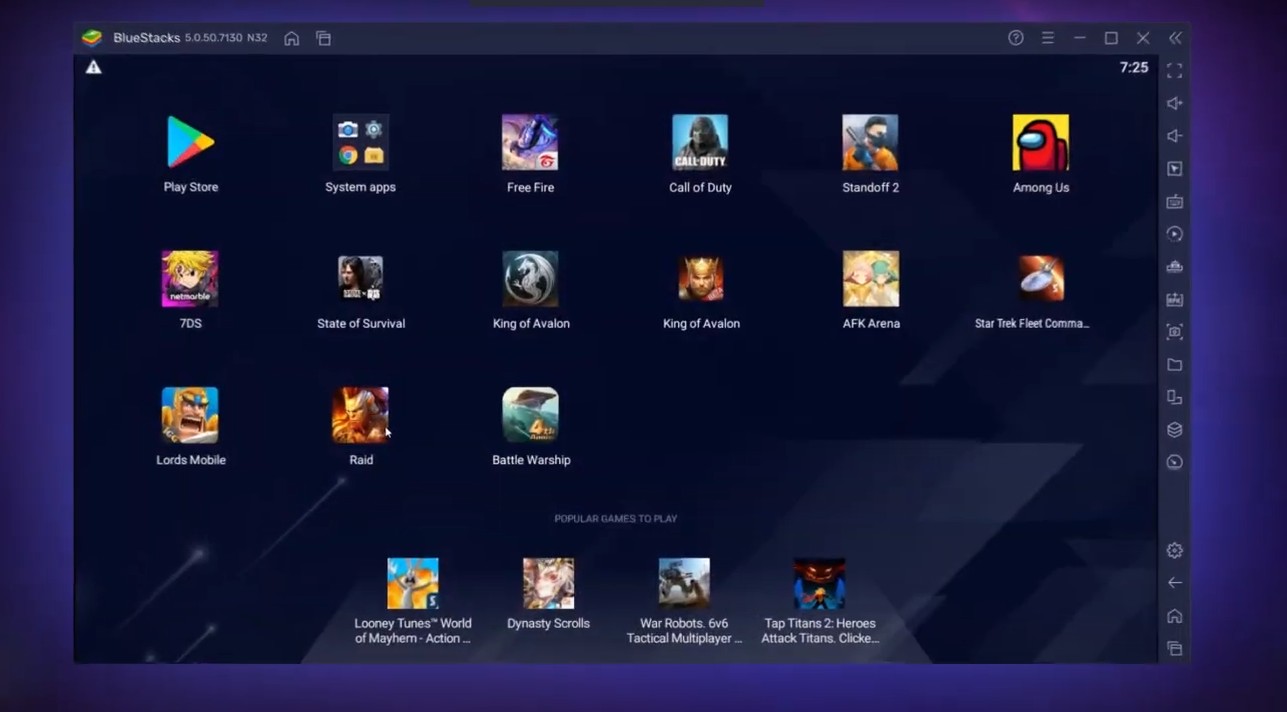The image size is (1287, 712).
Task: Click the warning triangle notification icon
Action: point(93,67)
